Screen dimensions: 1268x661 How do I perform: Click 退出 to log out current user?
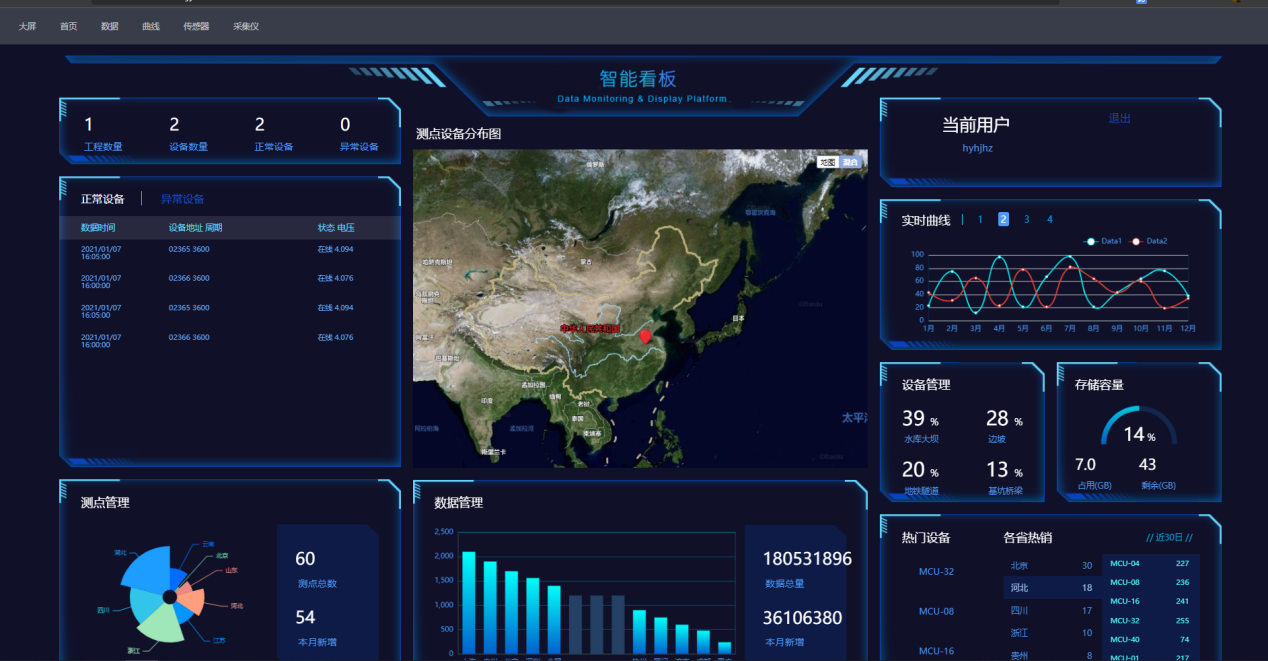tap(1119, 117)
